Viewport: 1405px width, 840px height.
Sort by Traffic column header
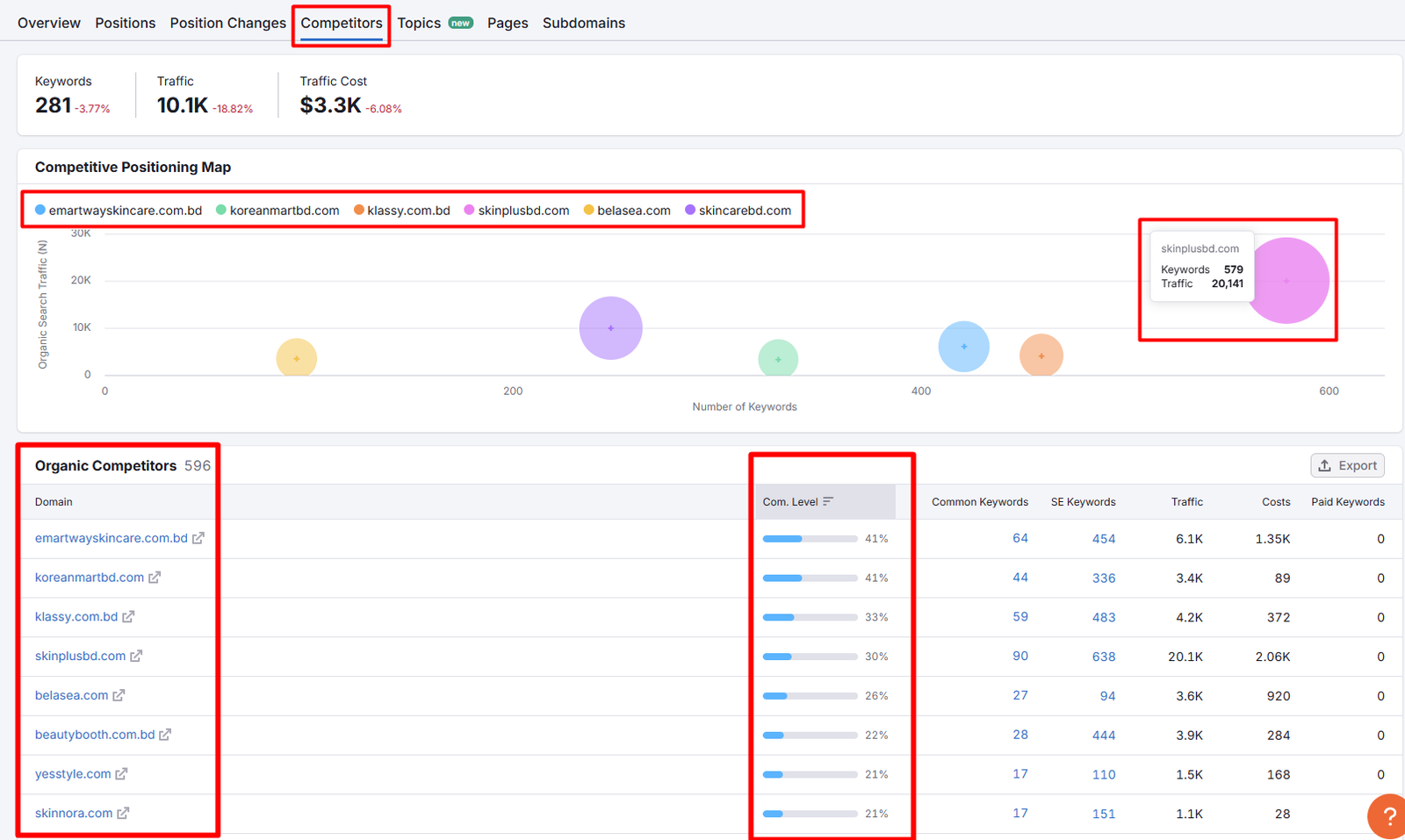pos(1187,502)
